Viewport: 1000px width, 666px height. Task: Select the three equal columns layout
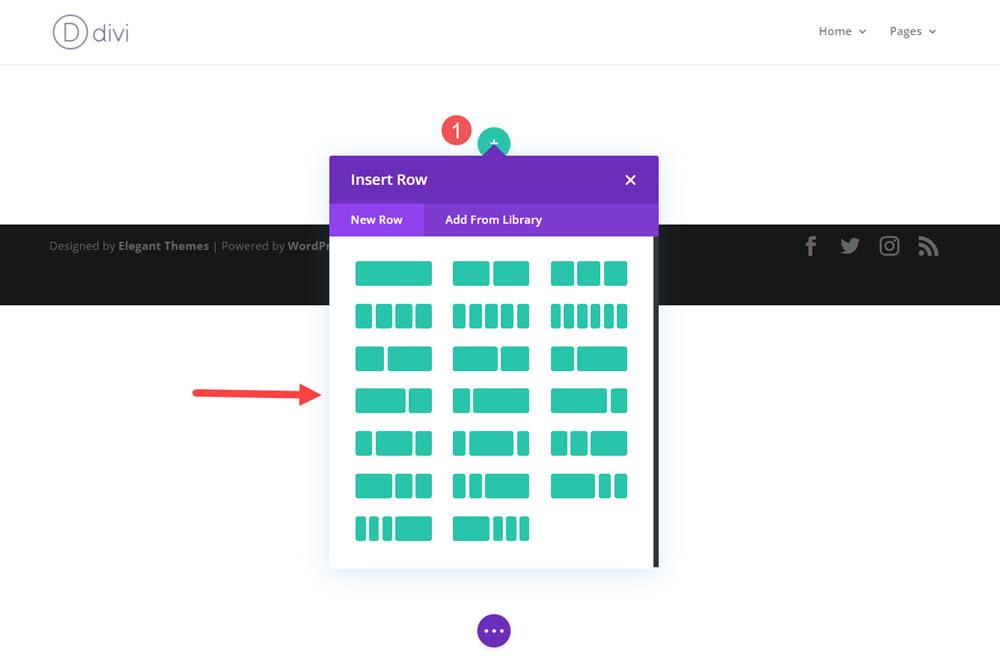589,273
